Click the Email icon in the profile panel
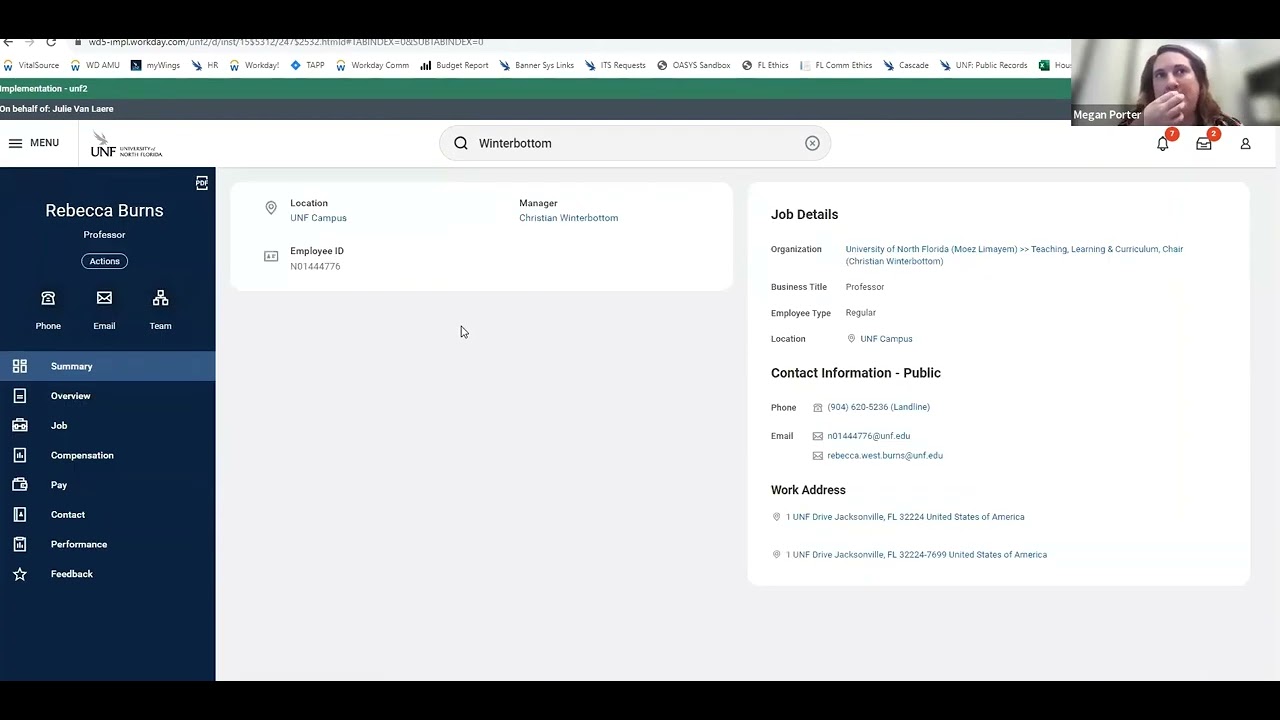 coord(104,298)
